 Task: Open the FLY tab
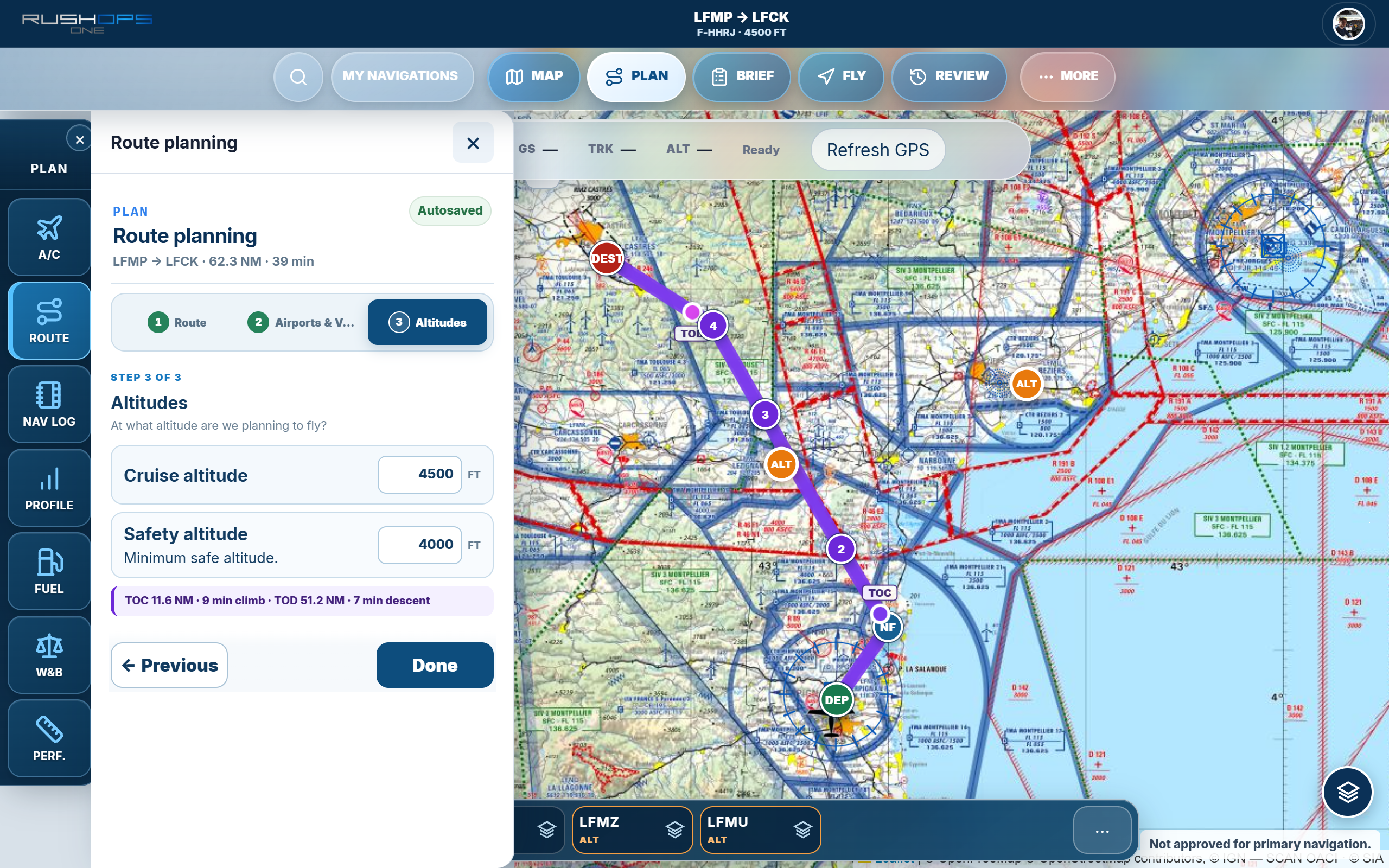841,76
